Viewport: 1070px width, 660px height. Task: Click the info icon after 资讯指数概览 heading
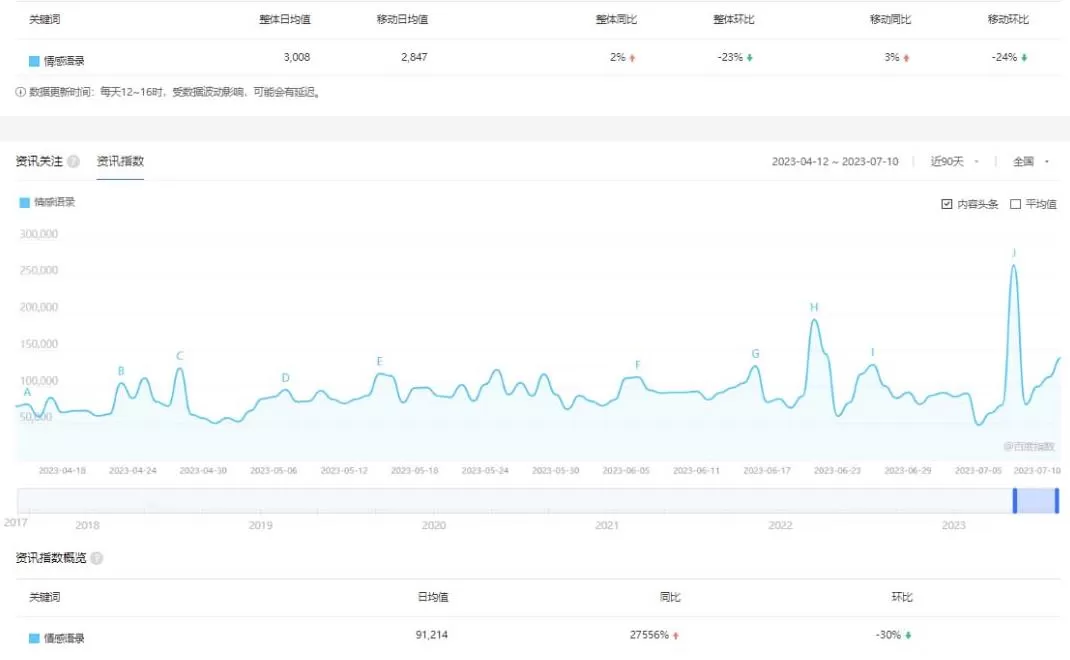pos(96,558)
